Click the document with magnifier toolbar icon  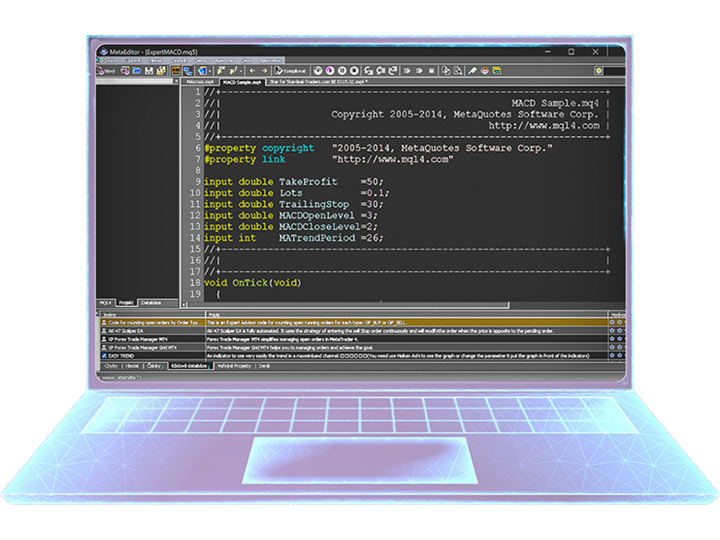click(x=458, y=71)
